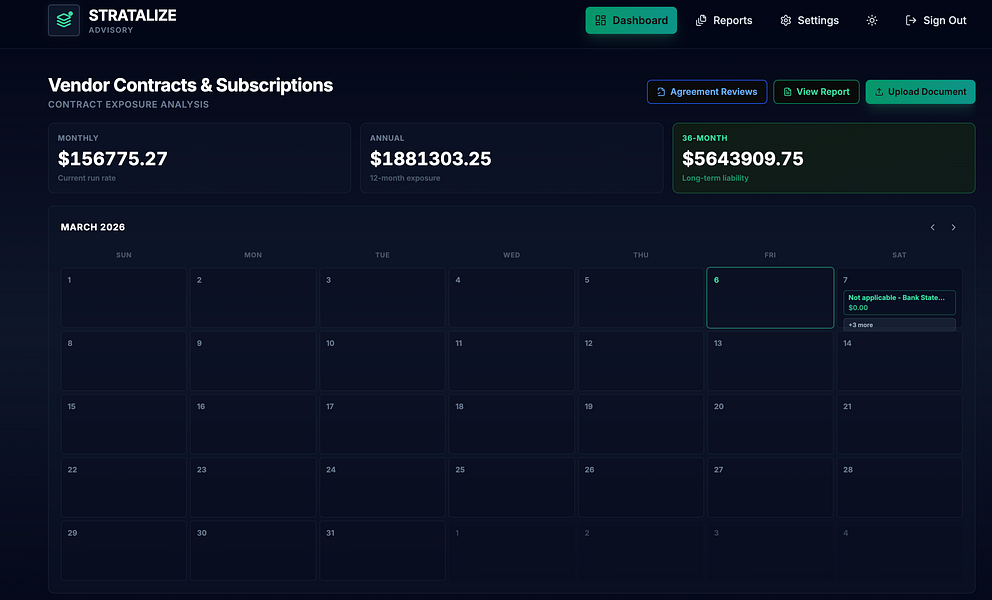Select March 18 calendar cell
992x600 pixels.
pos(511,424)
